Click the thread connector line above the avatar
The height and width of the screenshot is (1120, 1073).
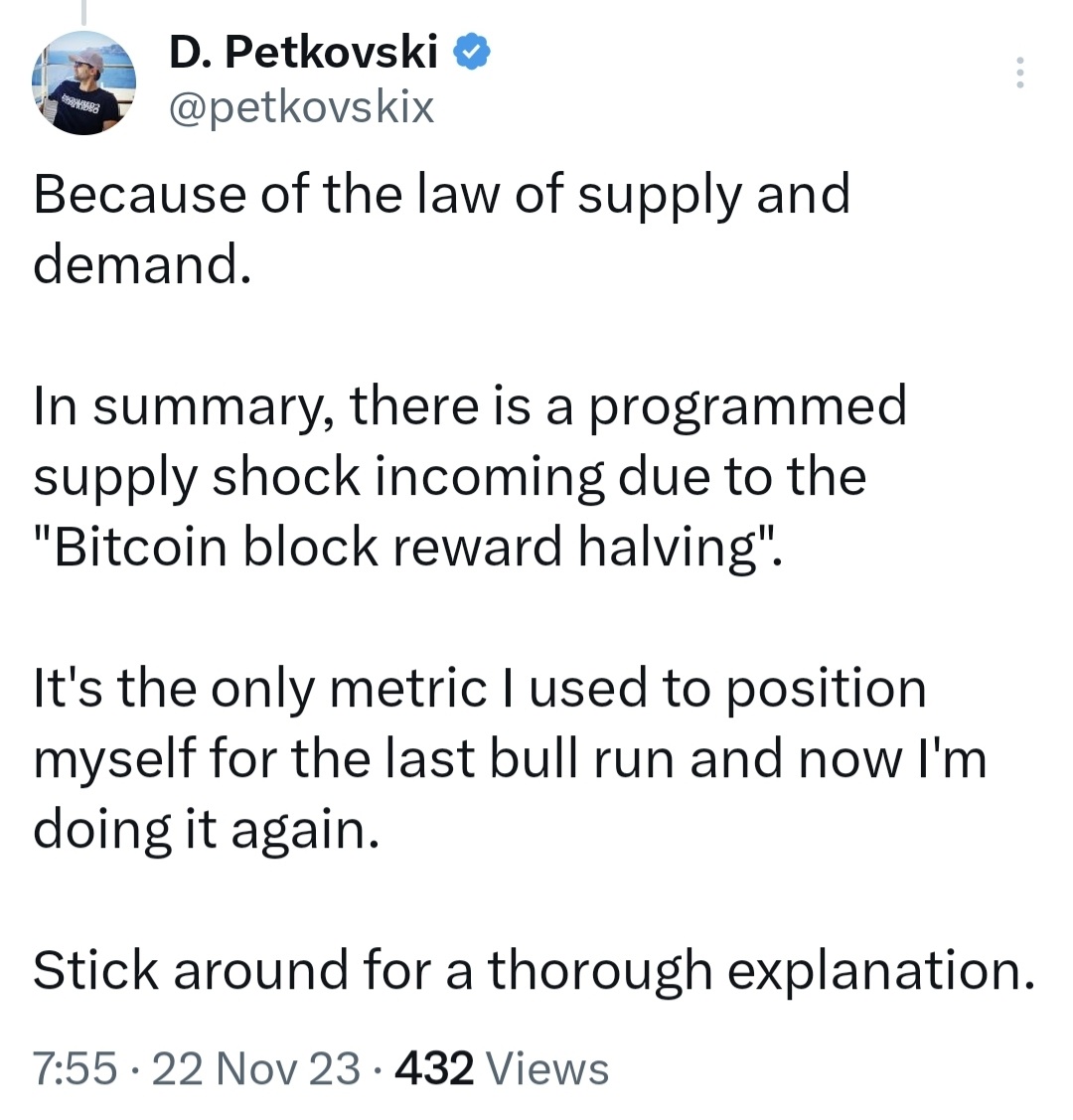[82, 12]
